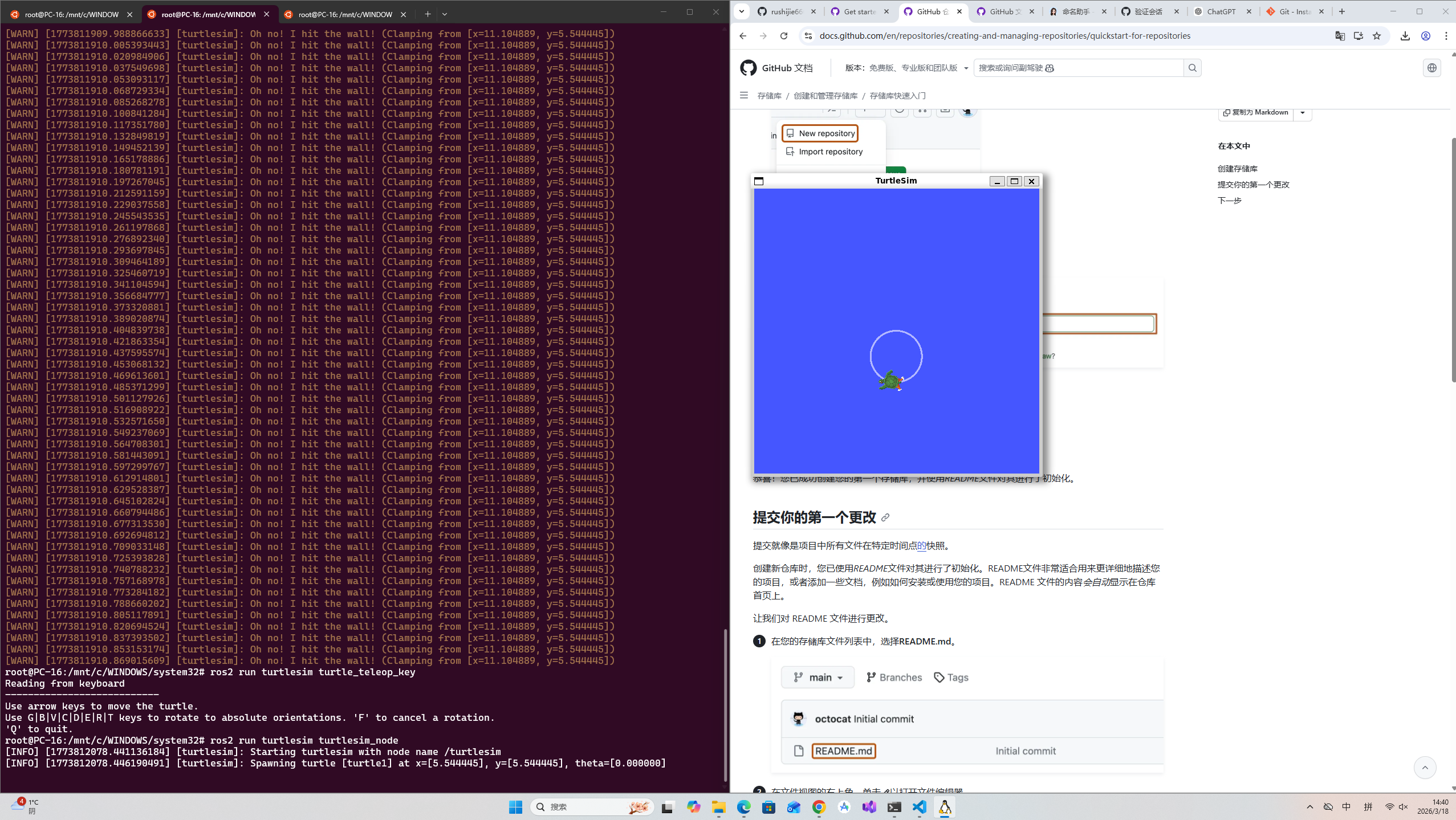The height and width of the screenshot is (820, 1456).
Task: Open dropdown arrow beside 复制为 Markdown
Action: (x=1302, y=113)
